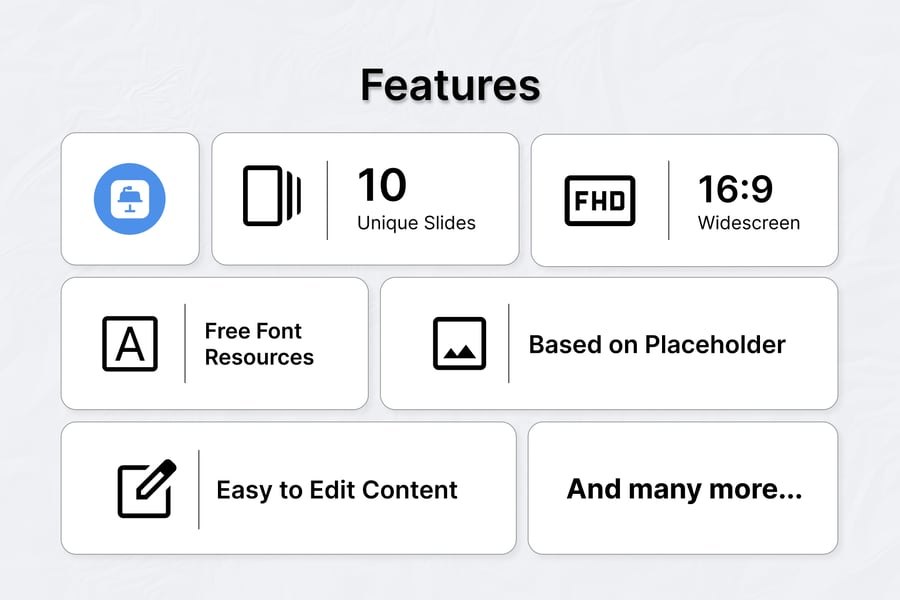Image resolution: width=900 pixels, height=600 pixels.
Task: Click the divider beside the pencil icon
Action: (198, 489)
